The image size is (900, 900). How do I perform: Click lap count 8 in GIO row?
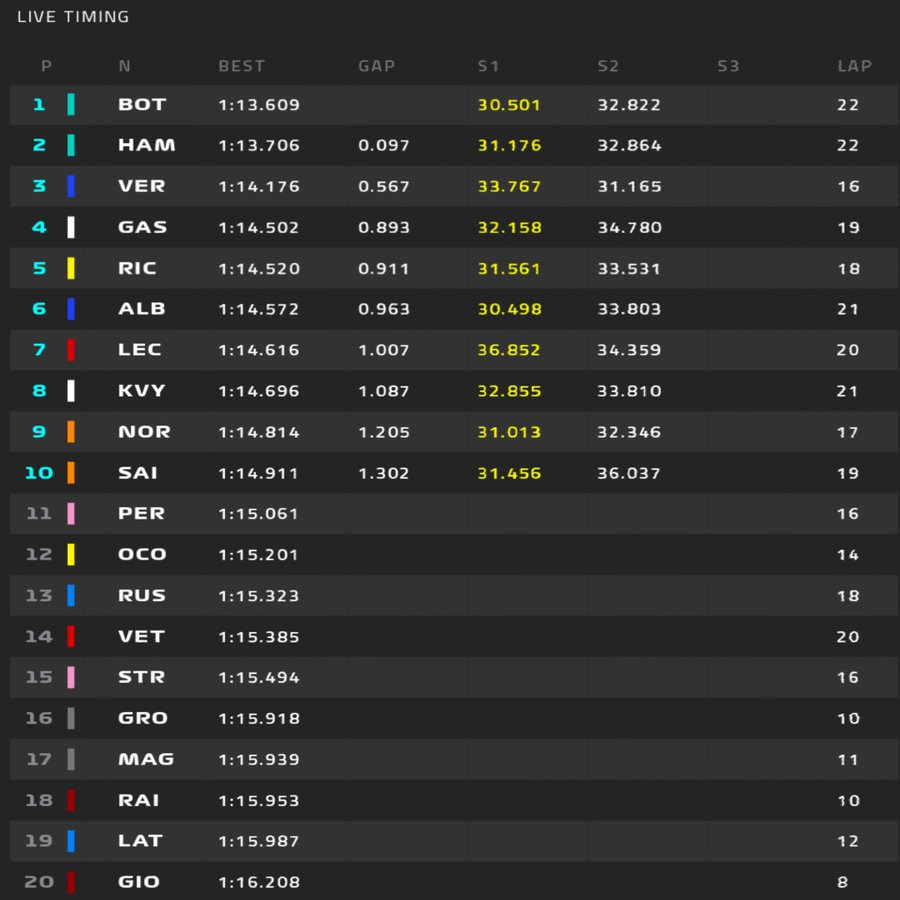[843, 882]
